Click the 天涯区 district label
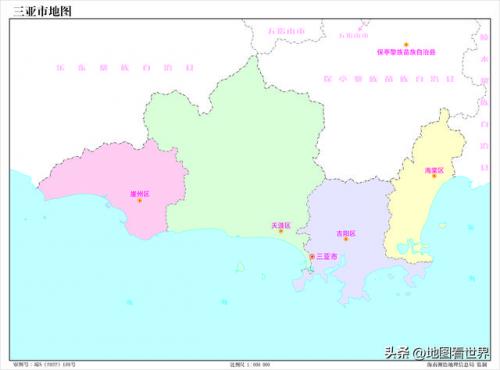 click(281, 225)
